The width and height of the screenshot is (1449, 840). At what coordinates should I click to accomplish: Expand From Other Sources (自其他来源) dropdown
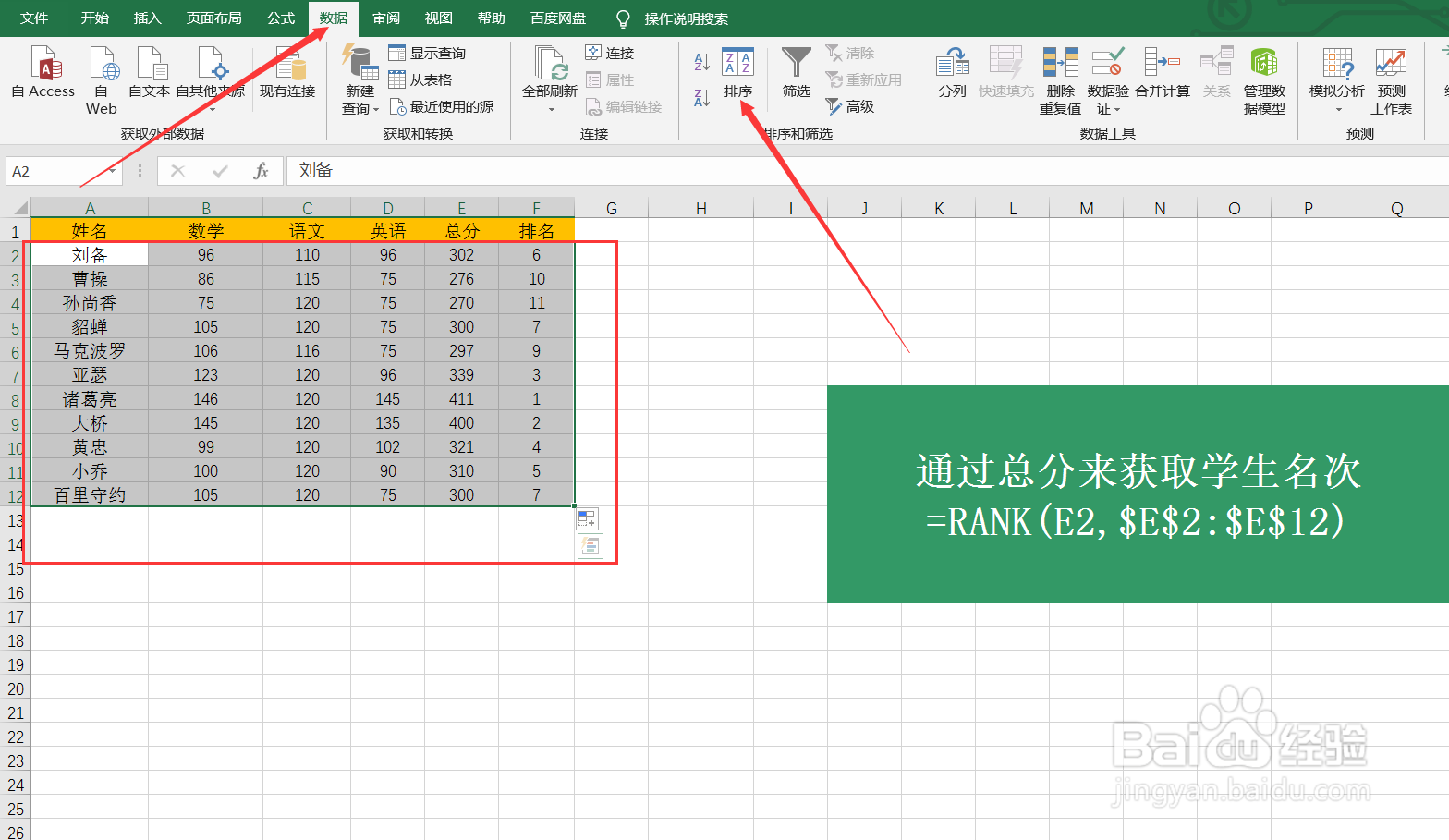tap(213, 110)
